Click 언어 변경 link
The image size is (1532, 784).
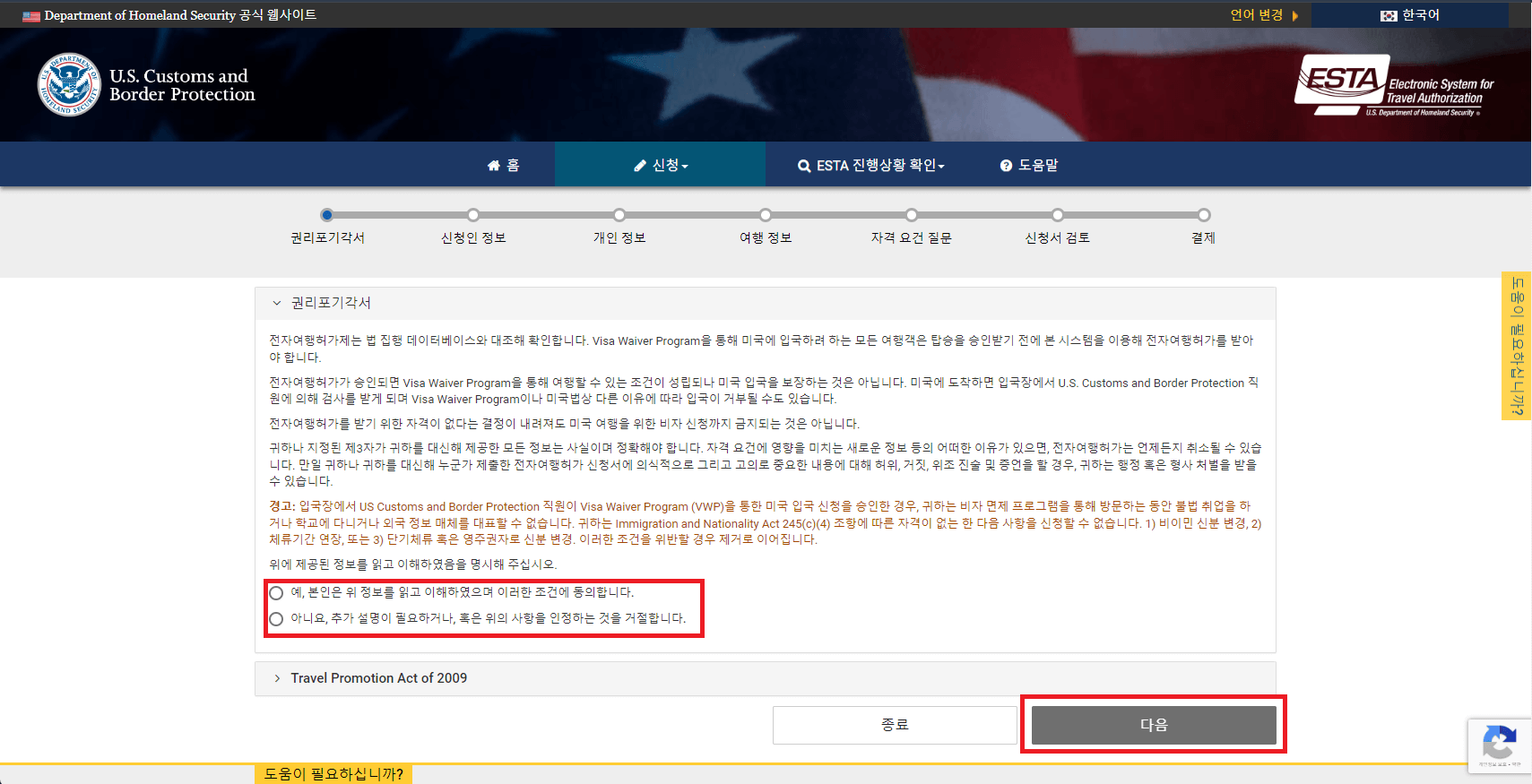[x=1257, y=15]
